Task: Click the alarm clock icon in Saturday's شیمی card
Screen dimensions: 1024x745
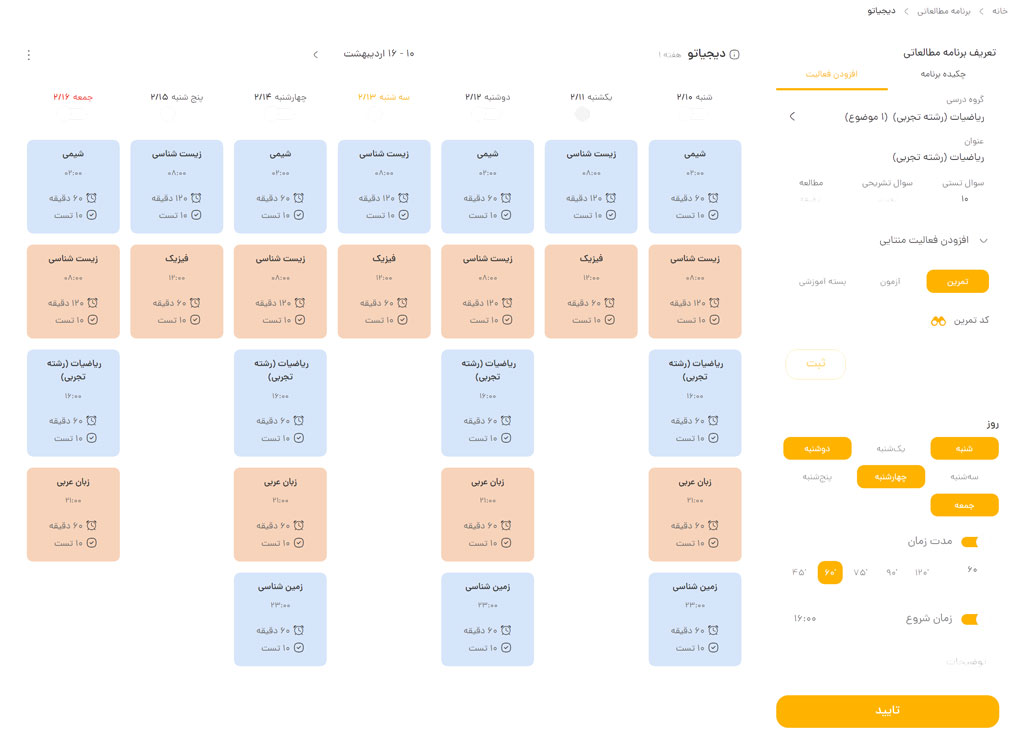Action: point(713,198)
